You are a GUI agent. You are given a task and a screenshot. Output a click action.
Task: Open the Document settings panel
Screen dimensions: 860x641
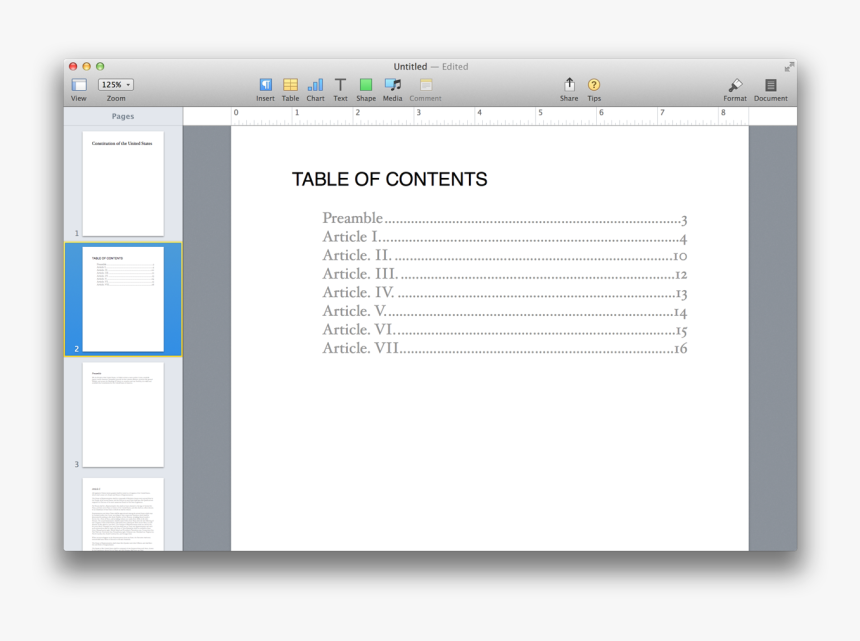click(x=771, y=85)
